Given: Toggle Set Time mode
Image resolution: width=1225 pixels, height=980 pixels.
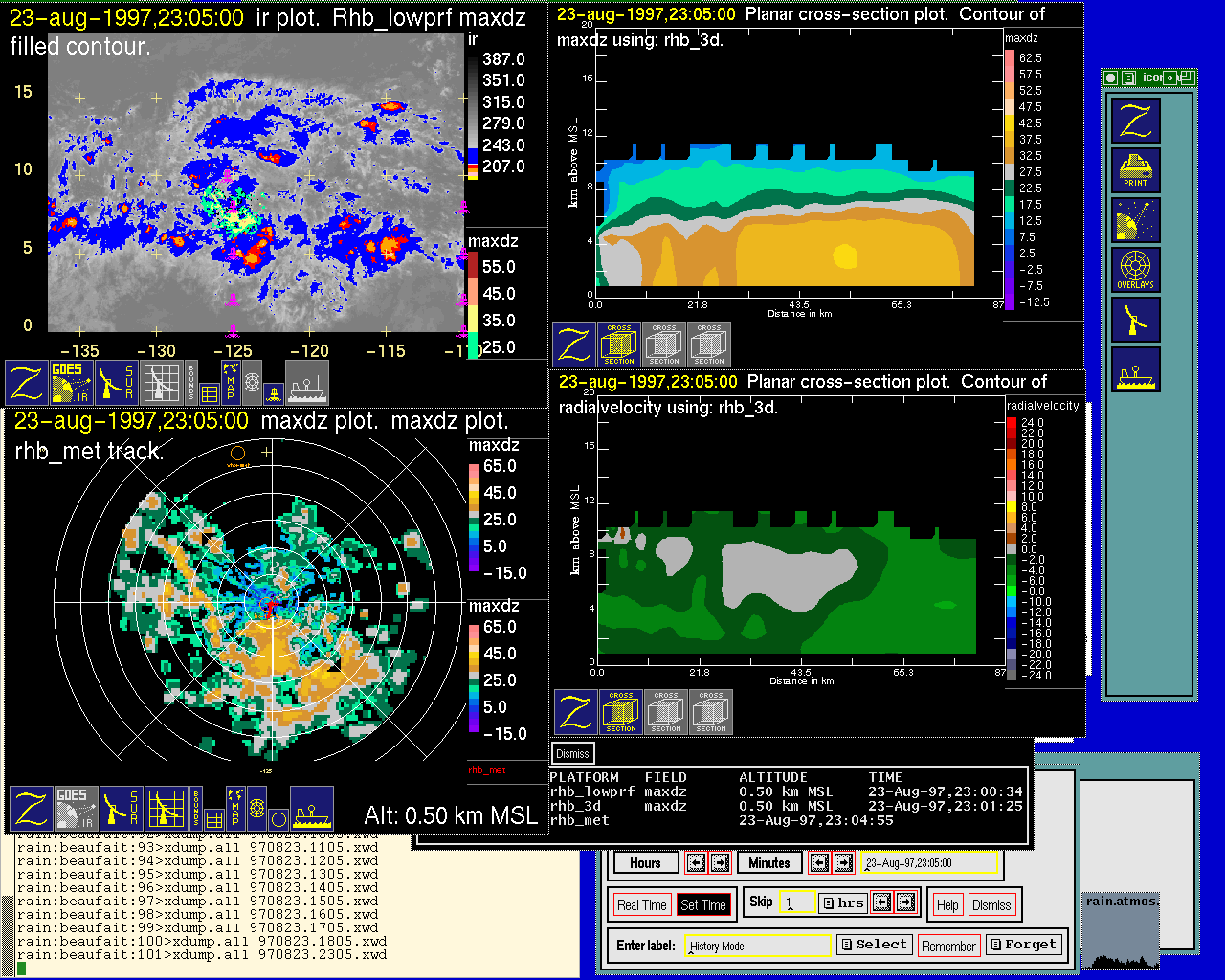Looking at the screenshot, I should tap(702, 905).
